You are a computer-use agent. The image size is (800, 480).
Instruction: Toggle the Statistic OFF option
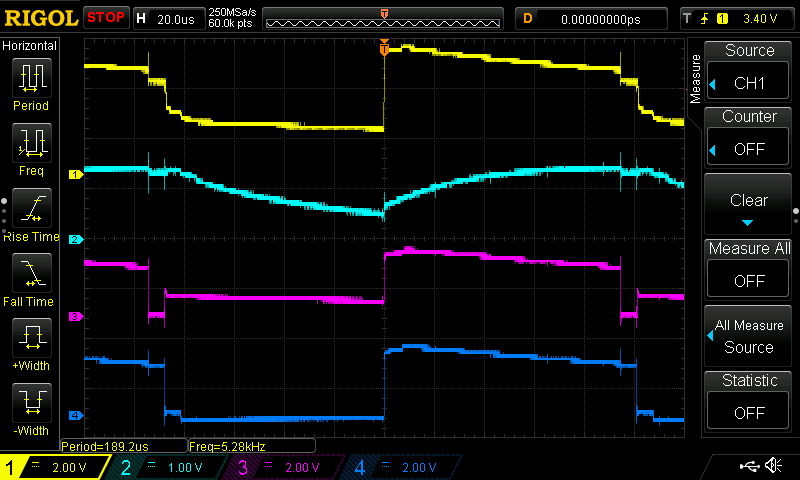pos(748,412)
